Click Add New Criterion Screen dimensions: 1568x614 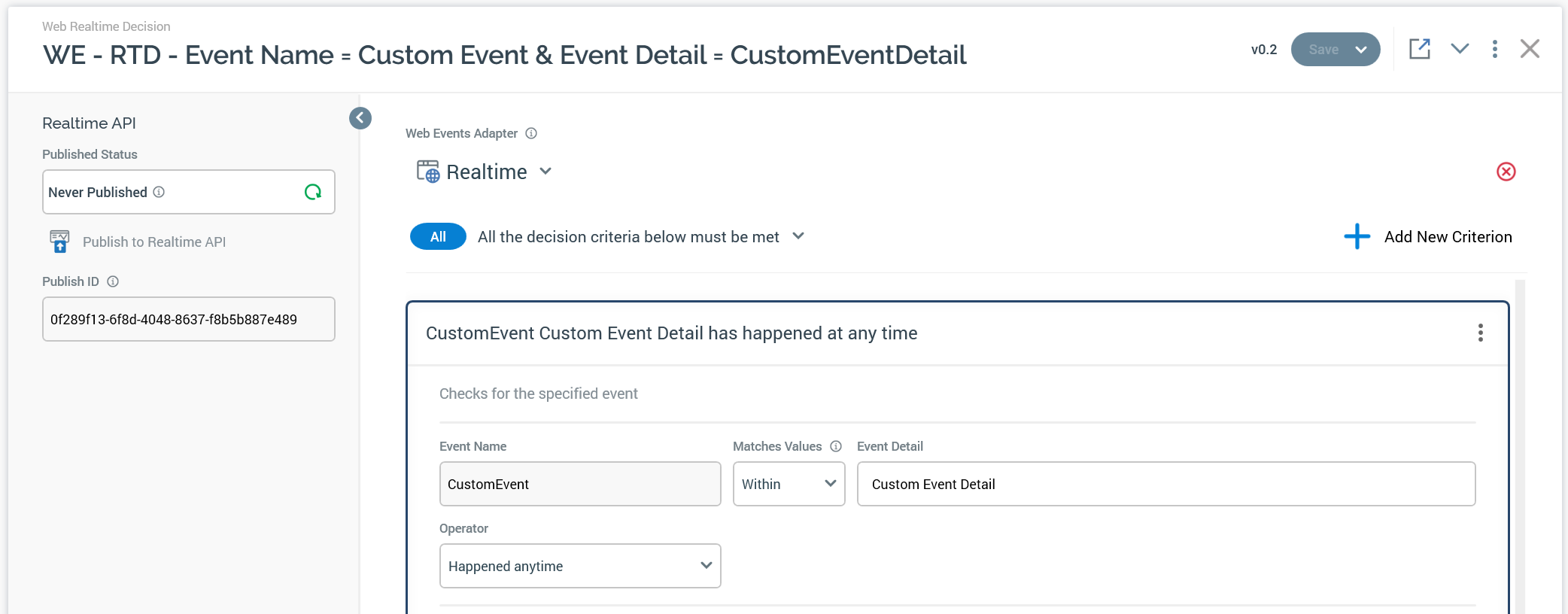tap(1428, 236)
